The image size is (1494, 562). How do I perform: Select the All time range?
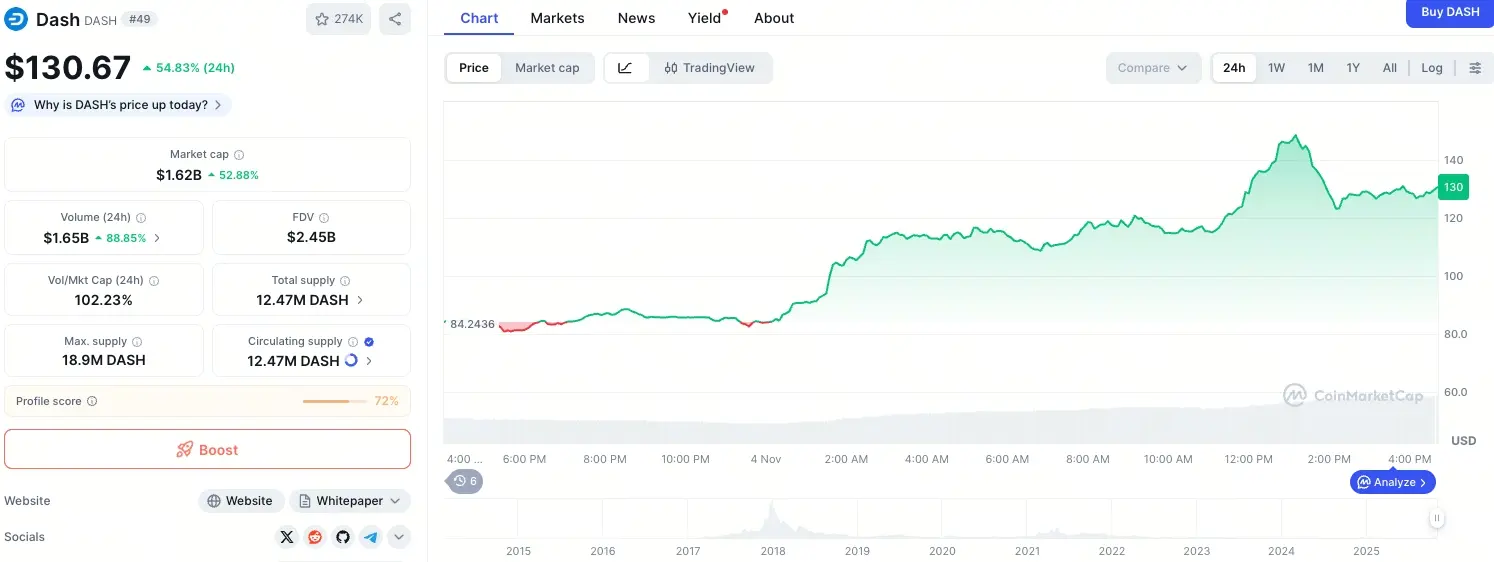pos(1390,68)
